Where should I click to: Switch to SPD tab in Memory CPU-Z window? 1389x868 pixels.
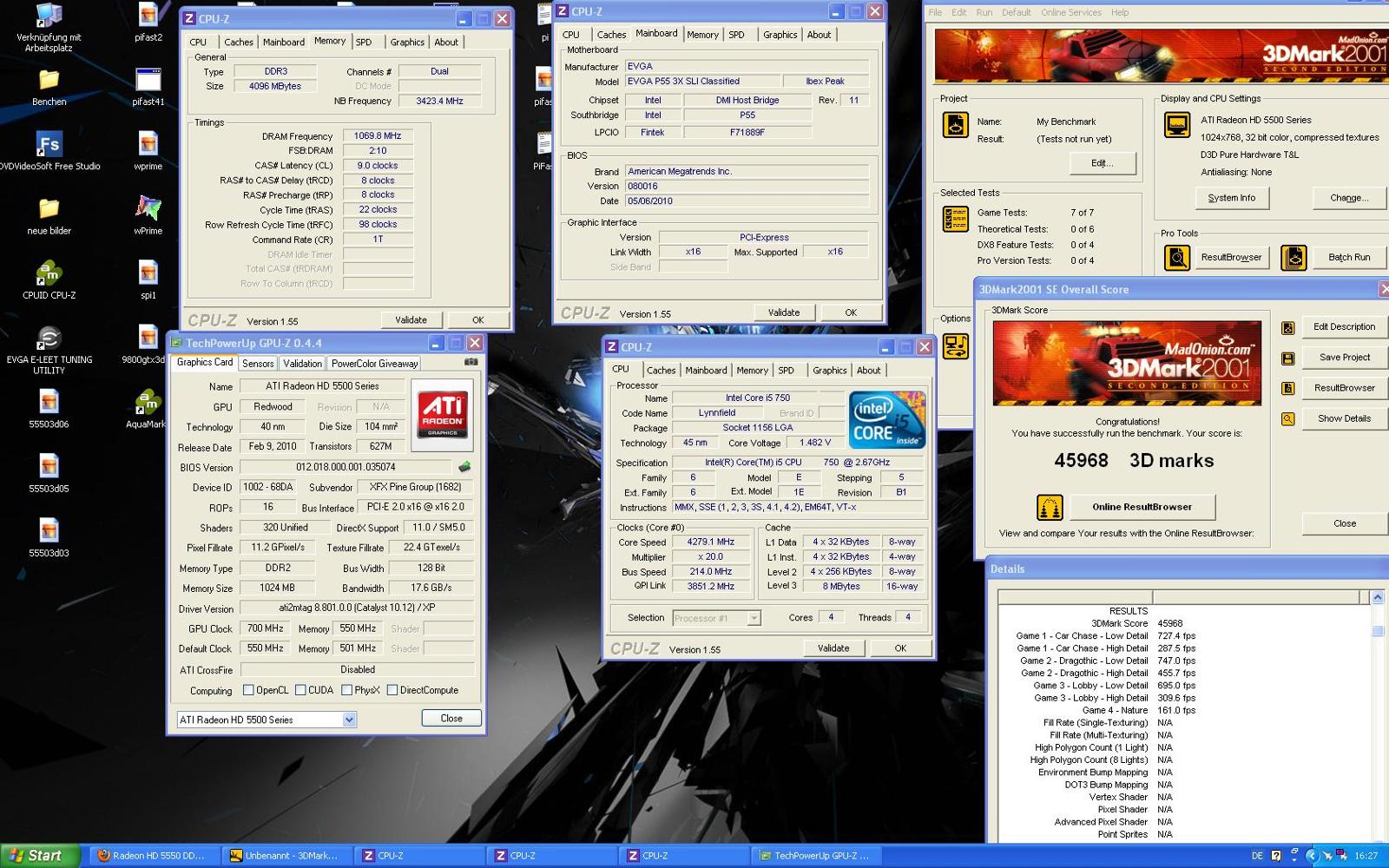[364, 42]
